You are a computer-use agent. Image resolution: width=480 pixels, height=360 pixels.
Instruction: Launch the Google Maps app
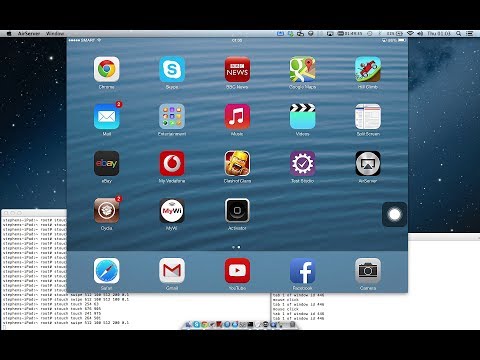[x=302, y=69]
